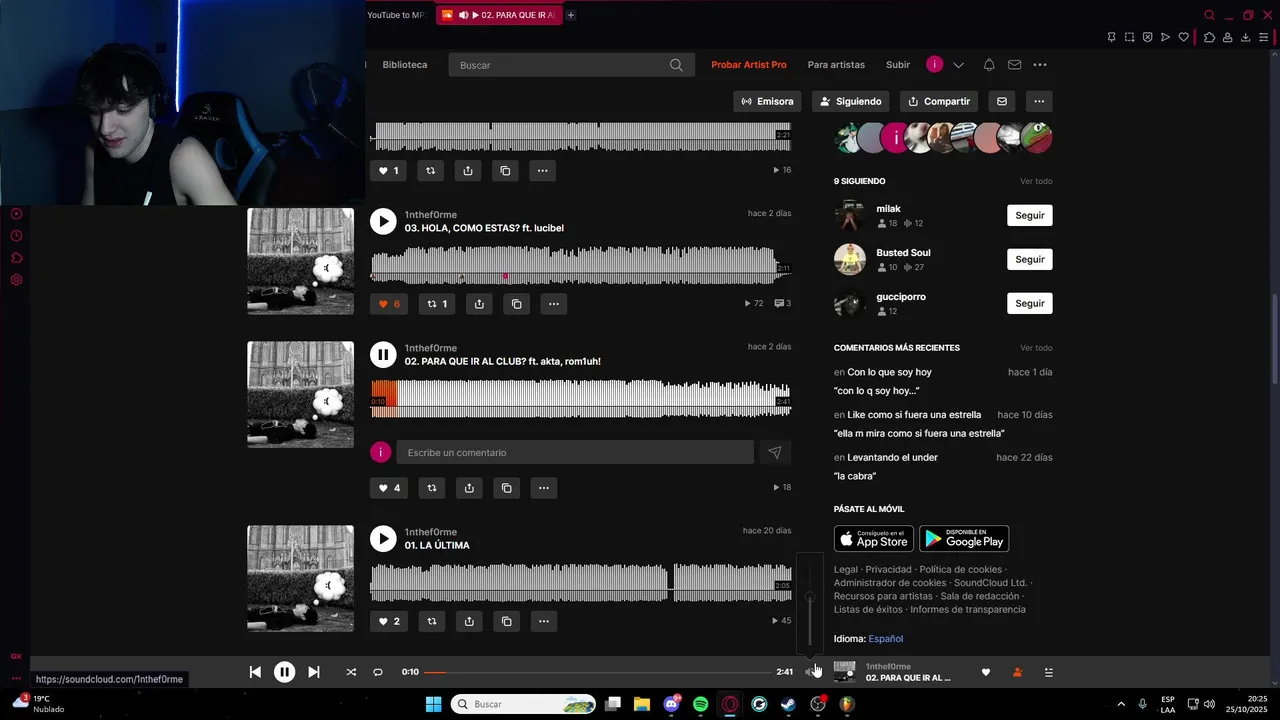Viewport: 1280px width, 720px height.
Task: Send the comment with paper plane icon
Action: [774, 452]
